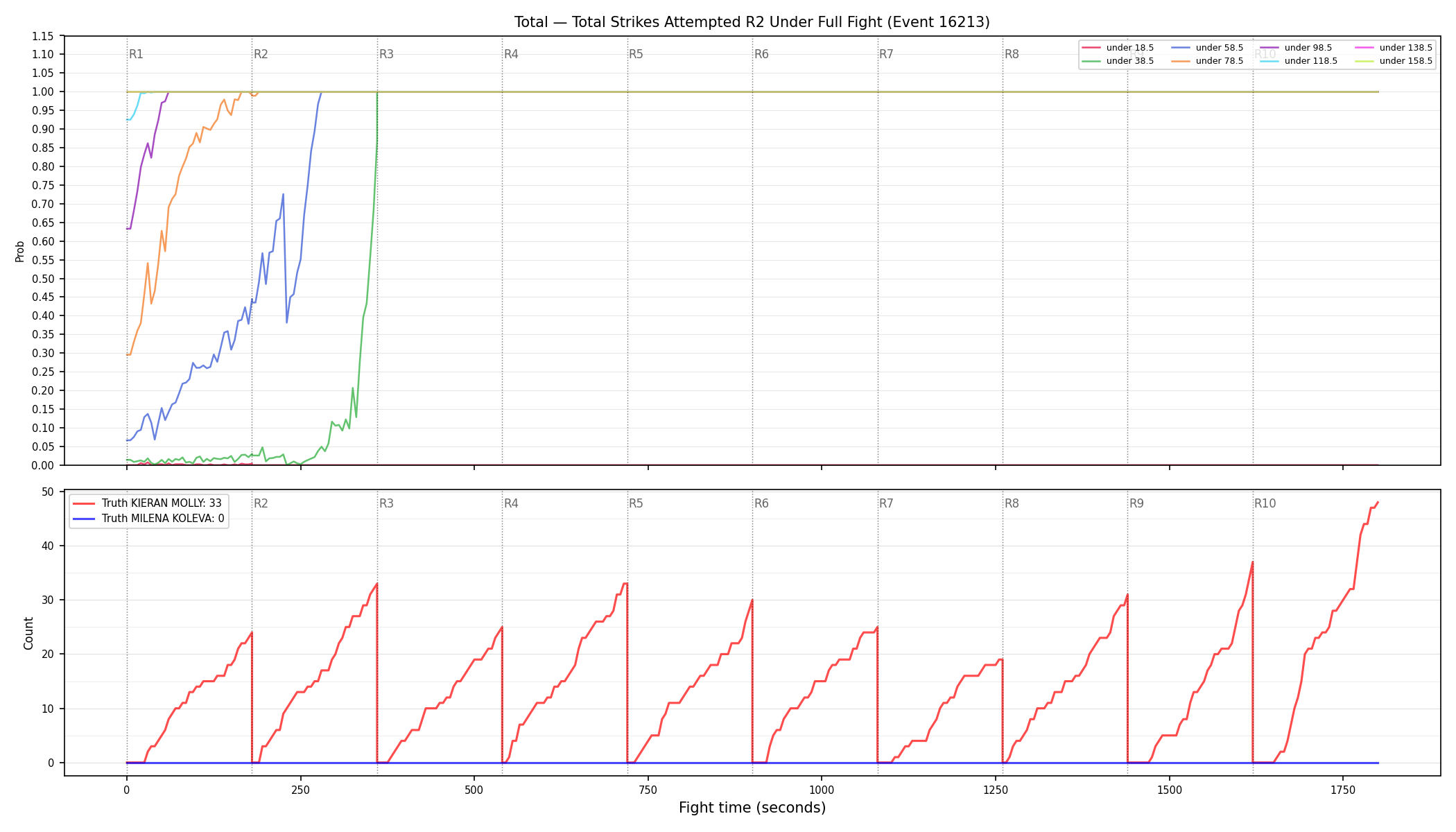Click the R6 round marker in top plot

[761, 54]
